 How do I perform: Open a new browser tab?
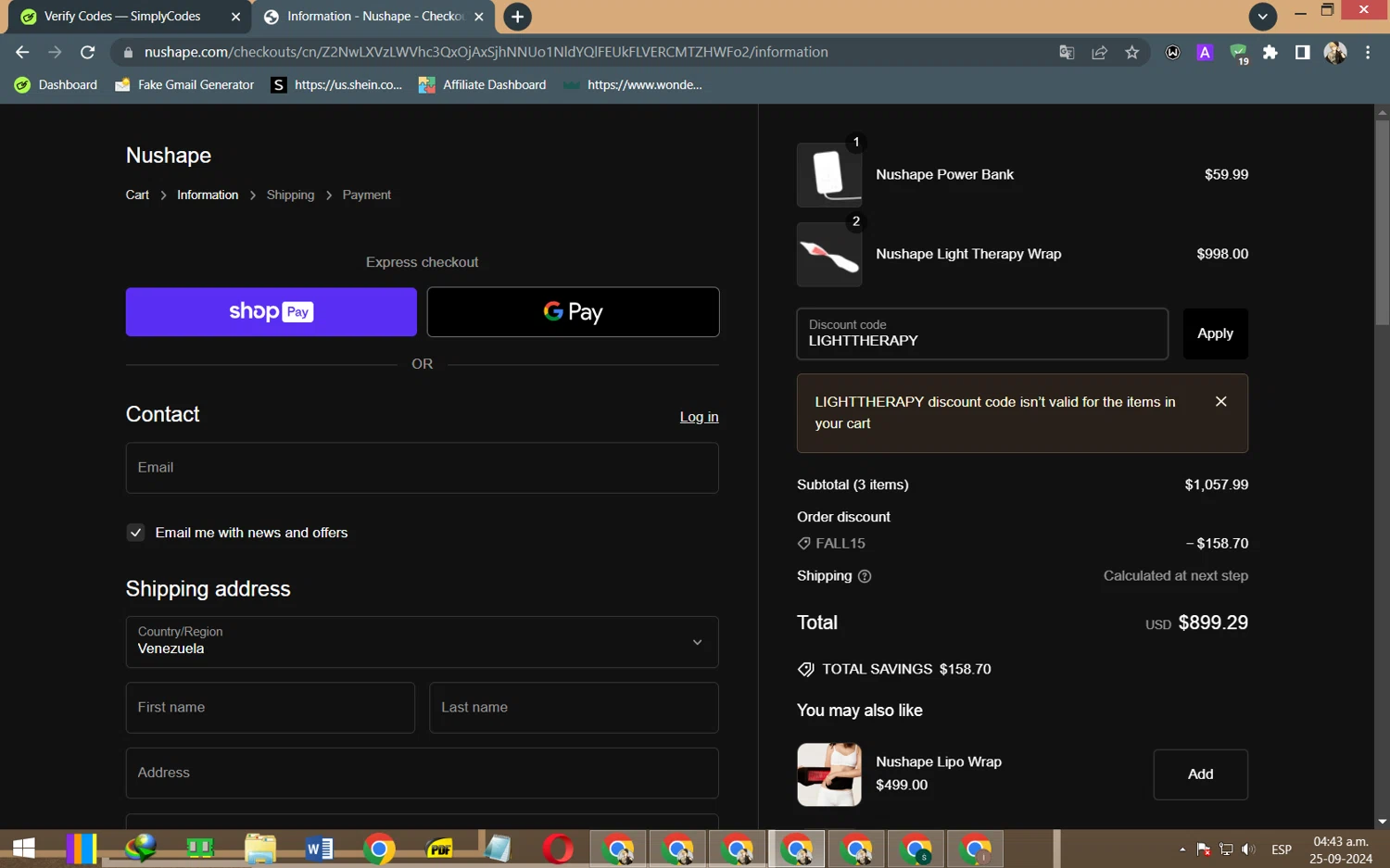517,17
